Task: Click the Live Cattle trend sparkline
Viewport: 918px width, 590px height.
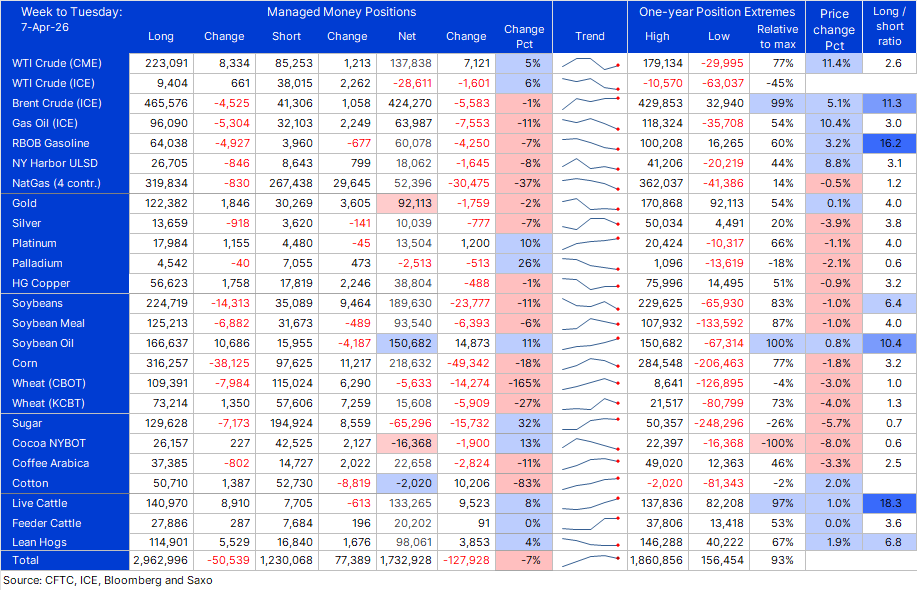Action: coord(589,503)
